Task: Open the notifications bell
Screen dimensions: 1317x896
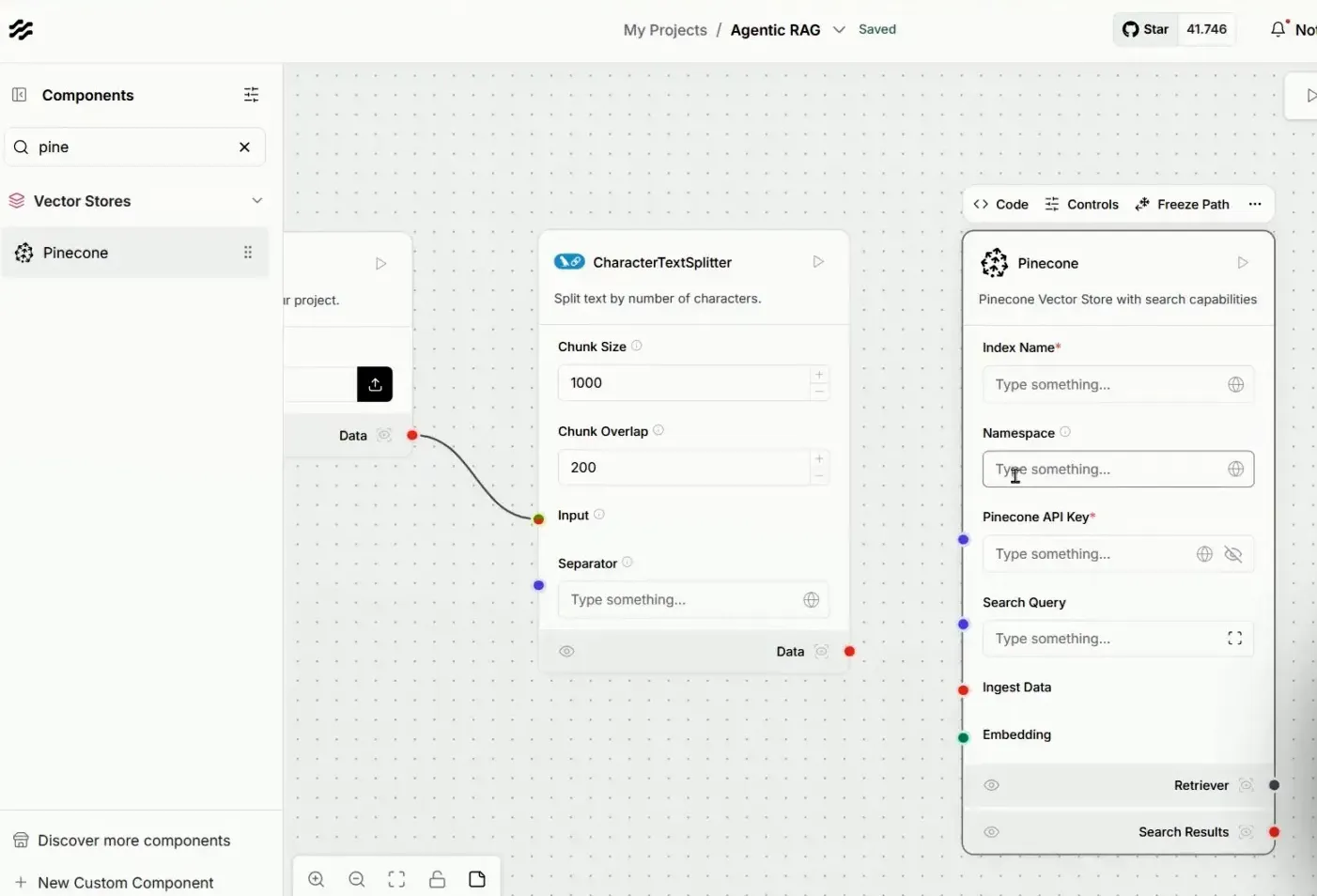Action: 1278,30
